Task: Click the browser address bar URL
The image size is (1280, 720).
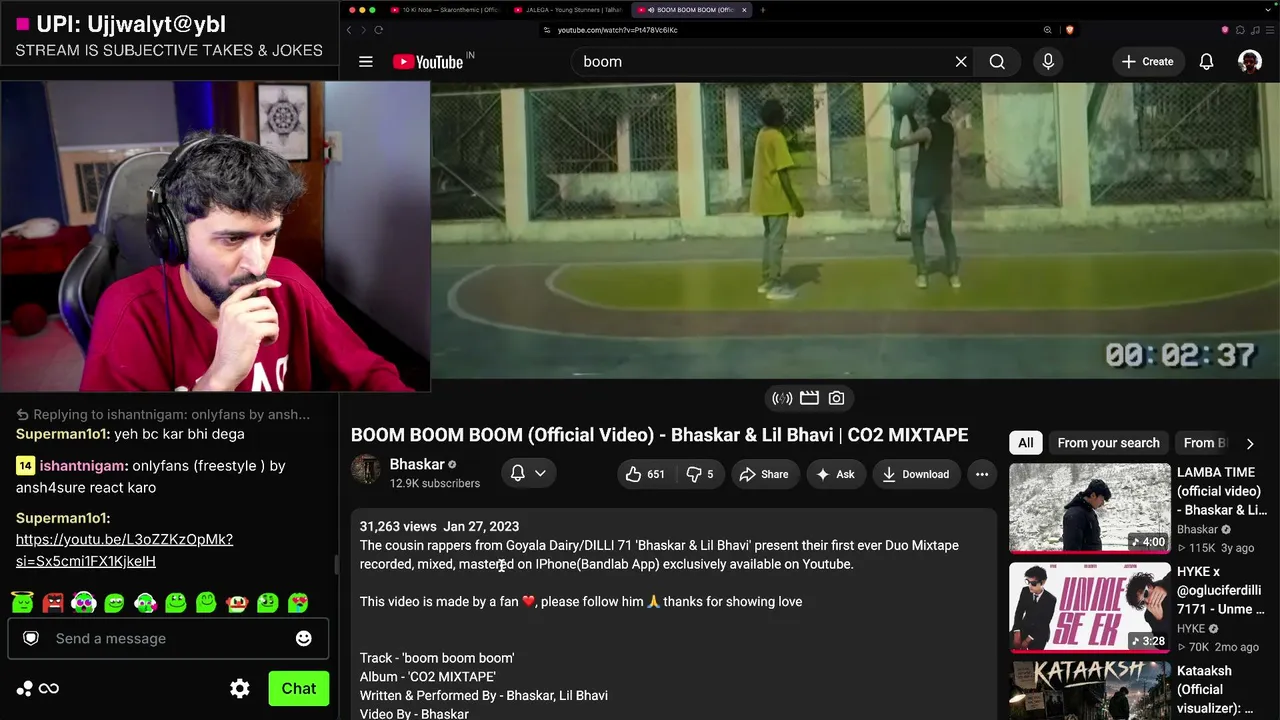Action: [617, 30]
